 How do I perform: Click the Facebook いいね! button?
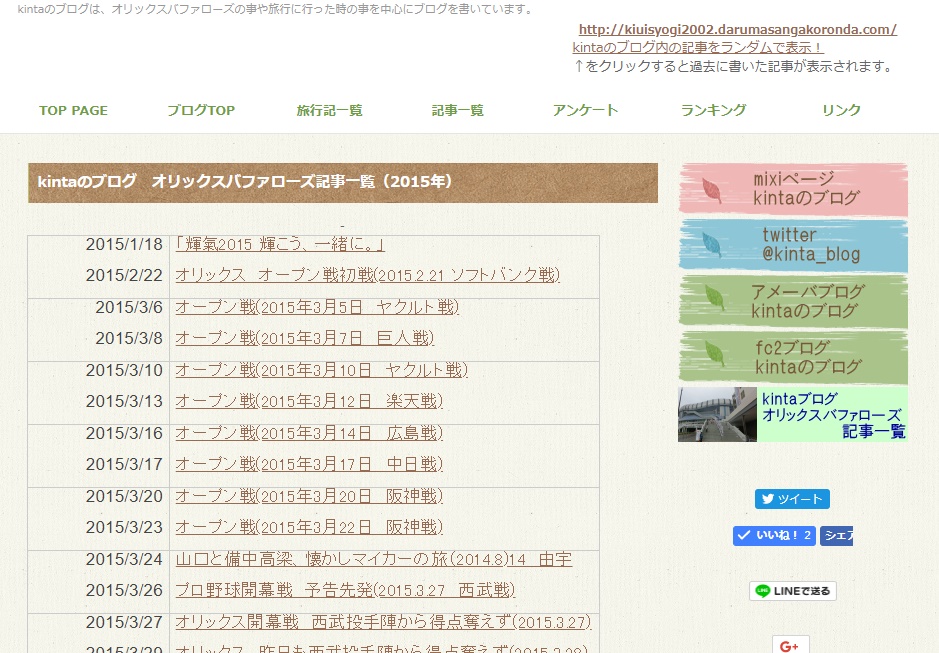[774, 536]
